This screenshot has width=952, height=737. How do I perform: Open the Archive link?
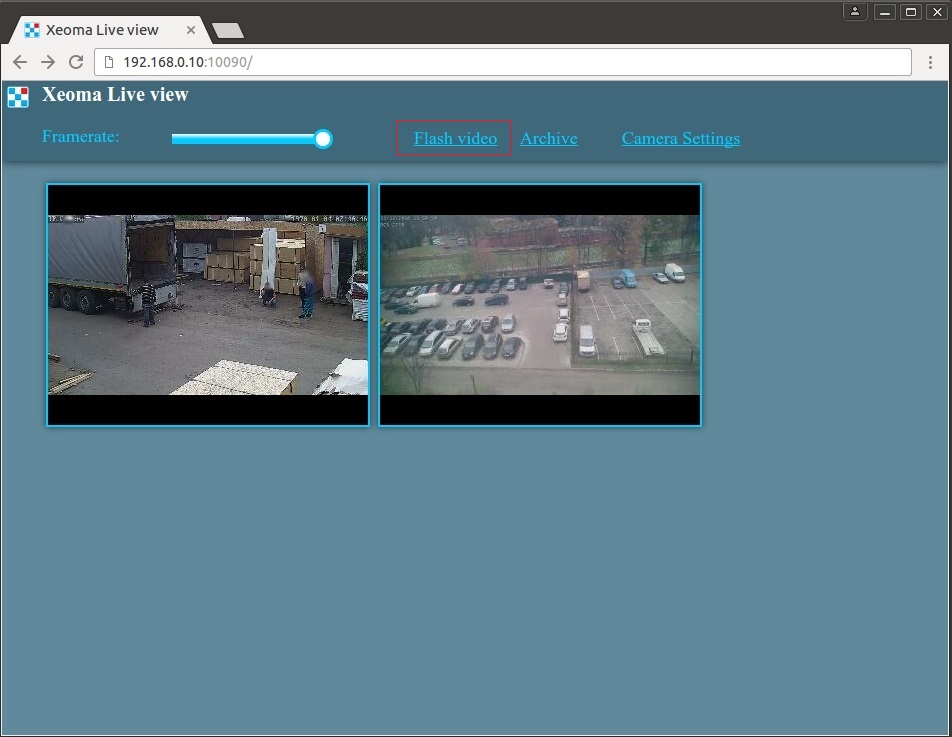click(x=549, y=138)
